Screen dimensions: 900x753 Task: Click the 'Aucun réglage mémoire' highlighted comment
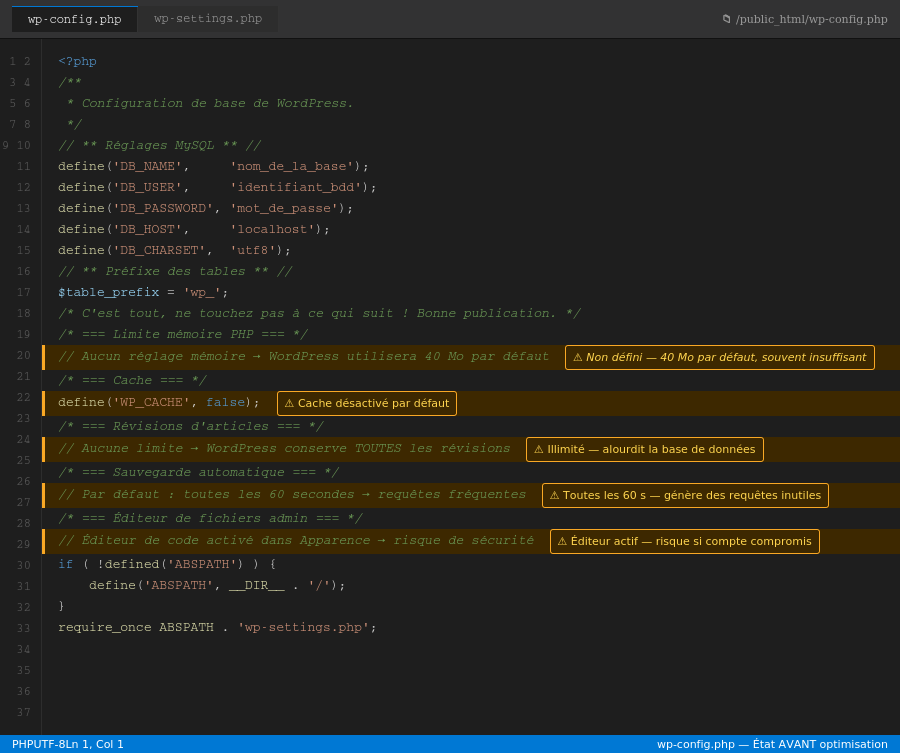[303, 356]
